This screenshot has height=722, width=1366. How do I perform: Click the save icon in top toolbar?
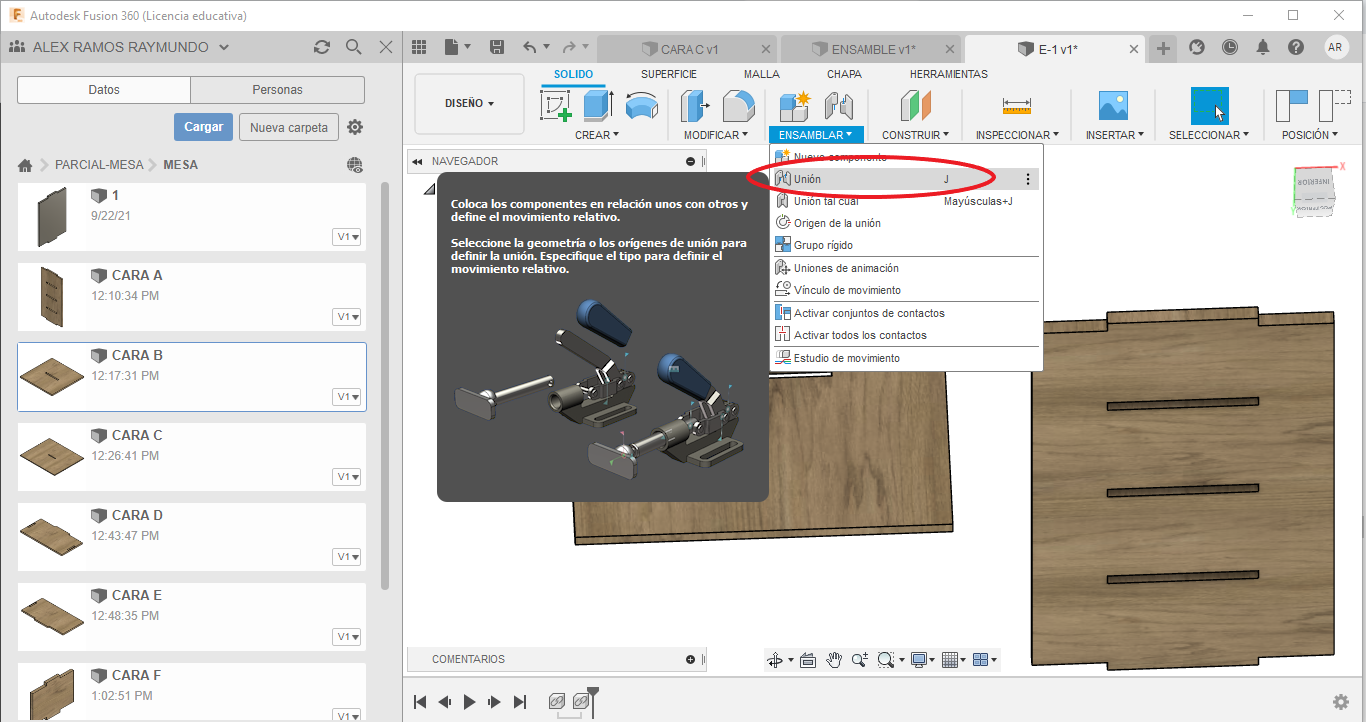click(x=497, y=47)
